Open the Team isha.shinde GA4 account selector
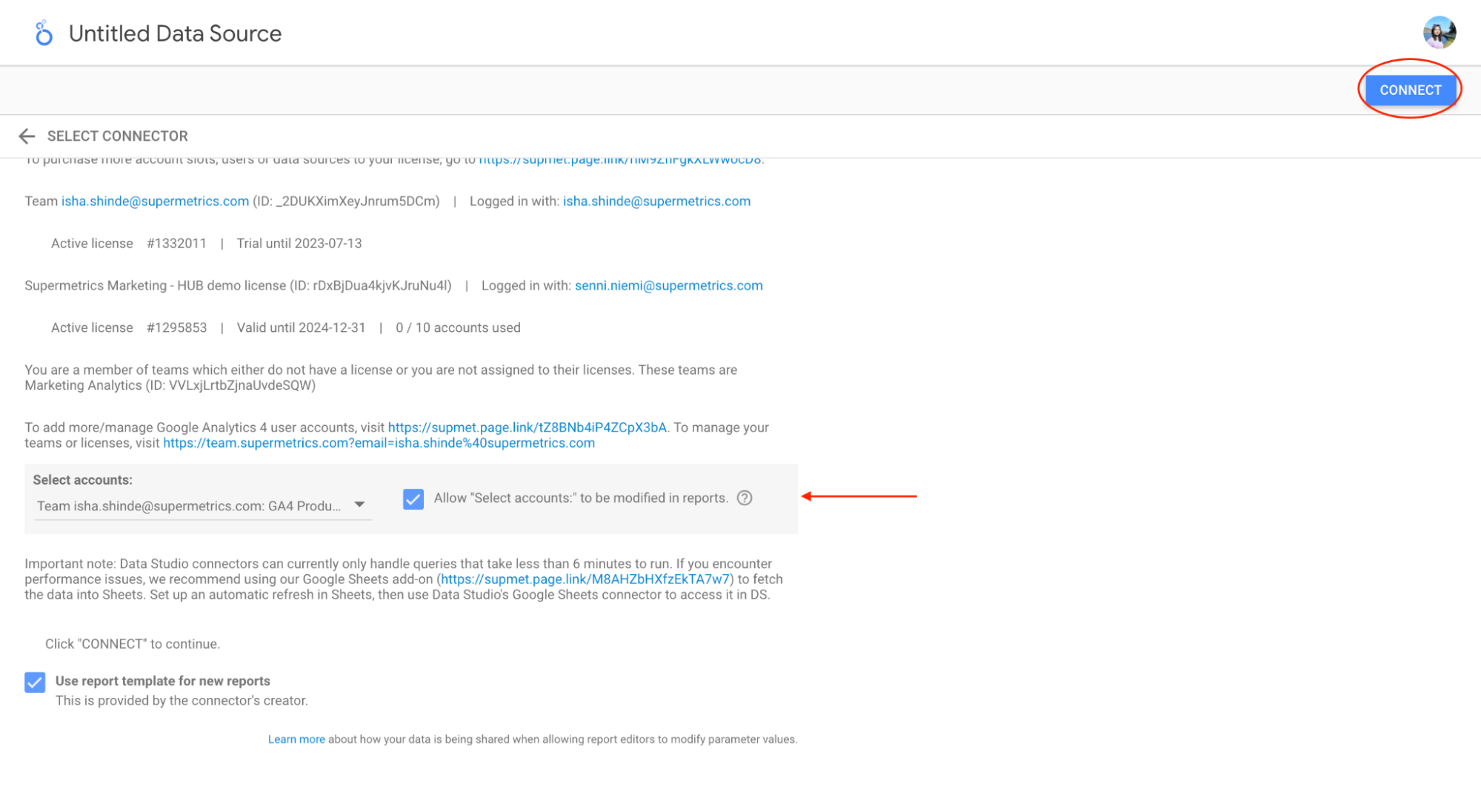The width and height of the screenshot is (1481, 812). click(189, 506)
